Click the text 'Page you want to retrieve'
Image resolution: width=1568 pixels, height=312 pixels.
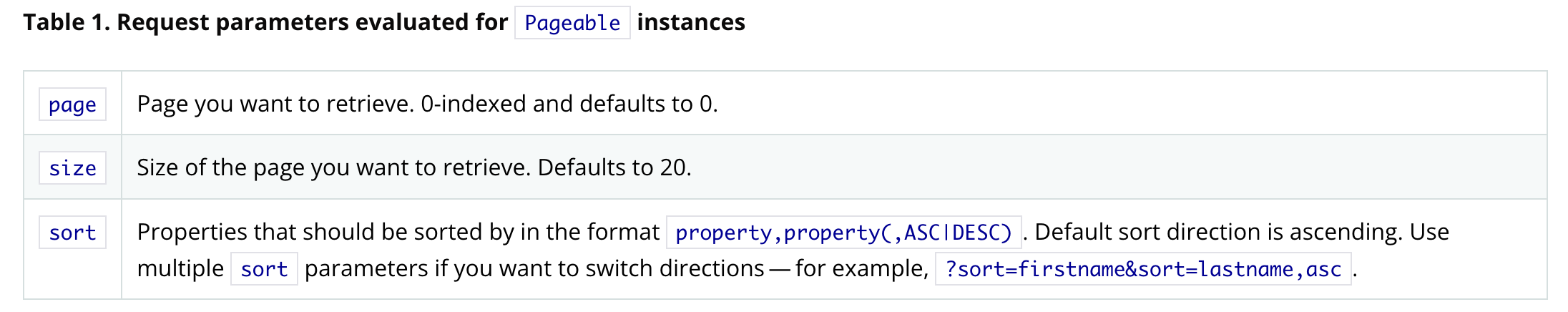(274, 104)
